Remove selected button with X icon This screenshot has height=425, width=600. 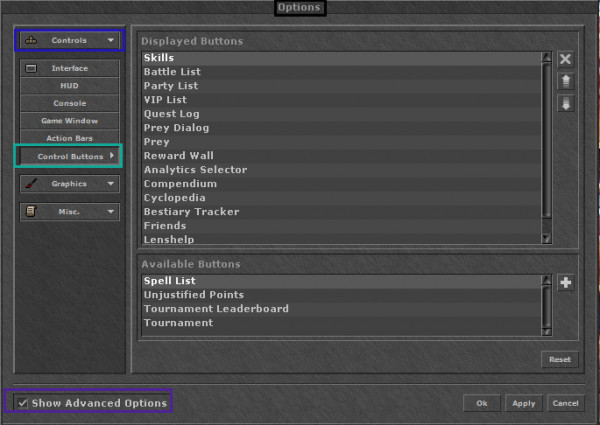pyautogui.click(x=565, y=59)
